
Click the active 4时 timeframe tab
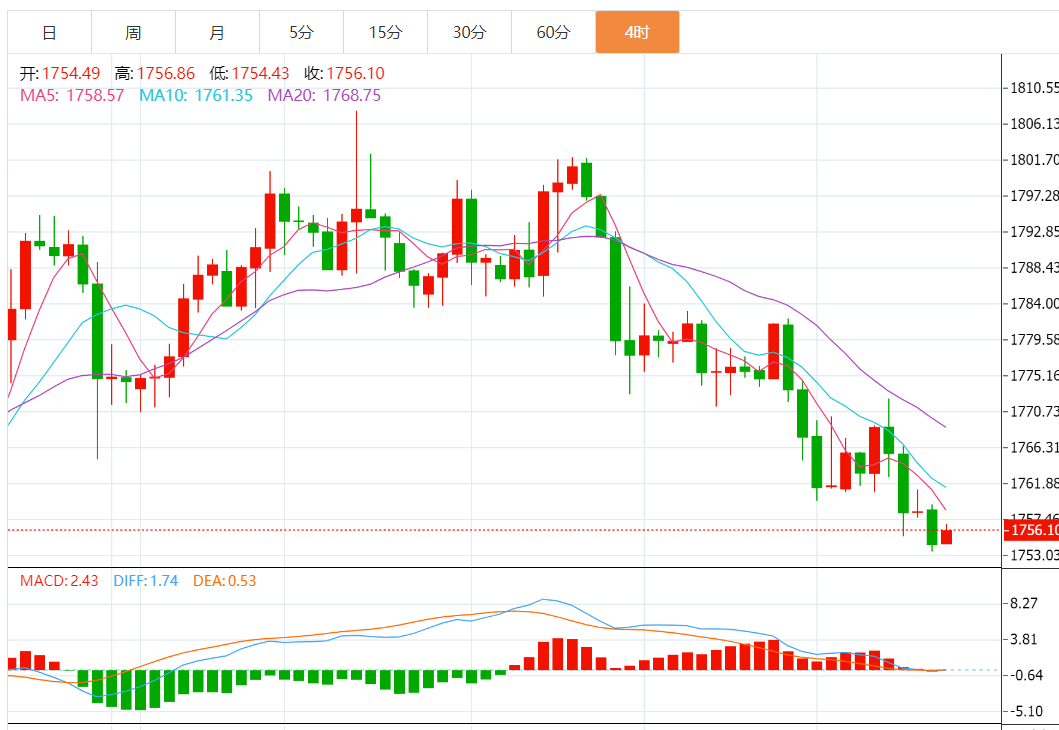(x=637, y=32)
